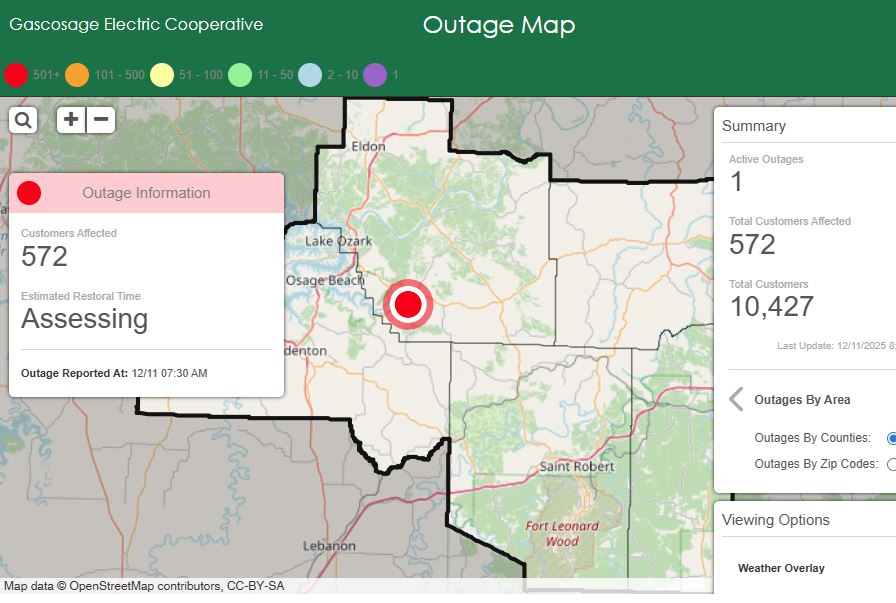Screen dimensions: 896x603
Task: Select the blue 2-10 outage legend icon
Action: coord(311,74)
